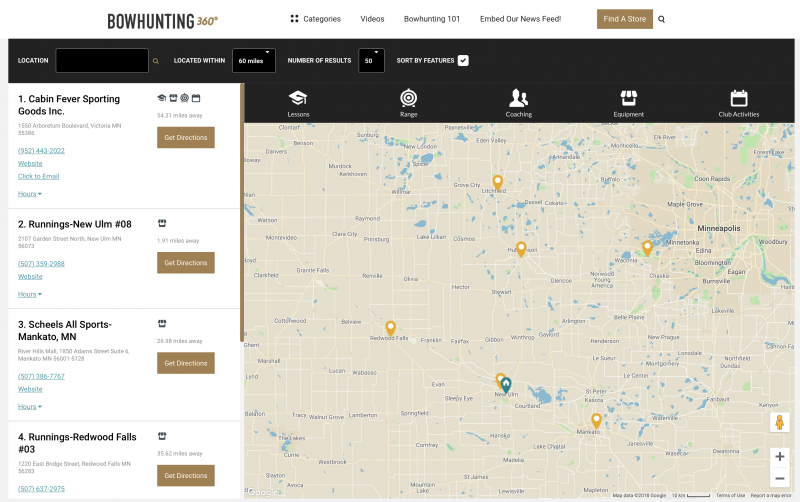800x502 pixels.
Task: Expand Cabin Fever Hours
Action: [30, 194]
